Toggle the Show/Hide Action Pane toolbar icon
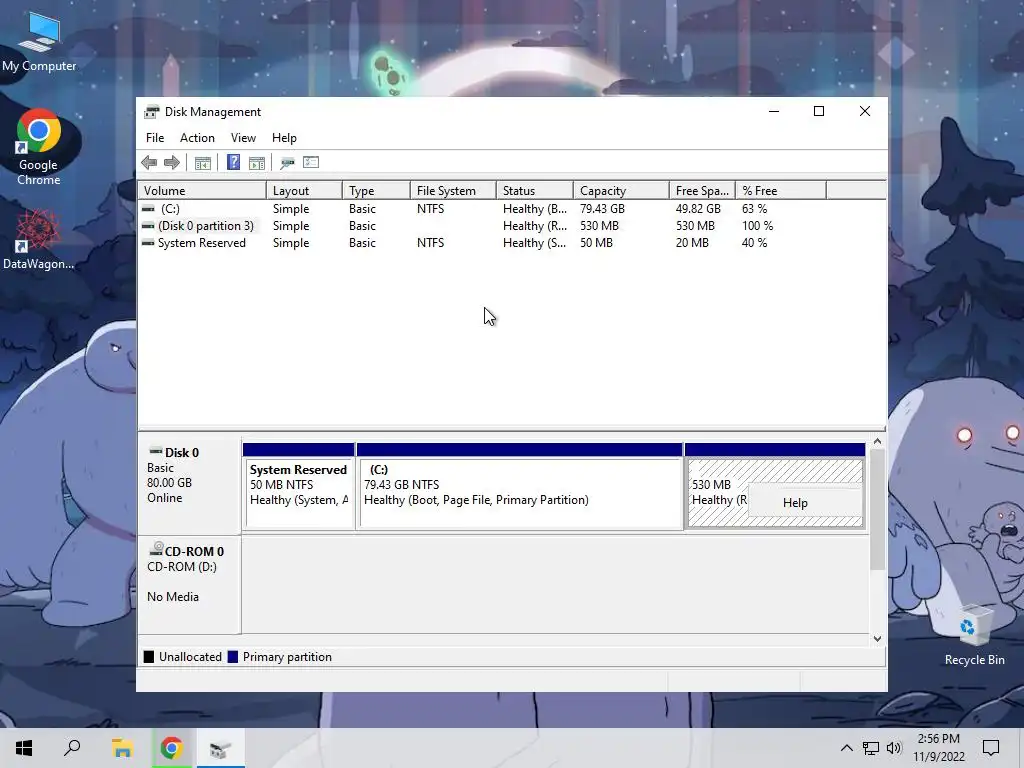 (x=257, y=163)
